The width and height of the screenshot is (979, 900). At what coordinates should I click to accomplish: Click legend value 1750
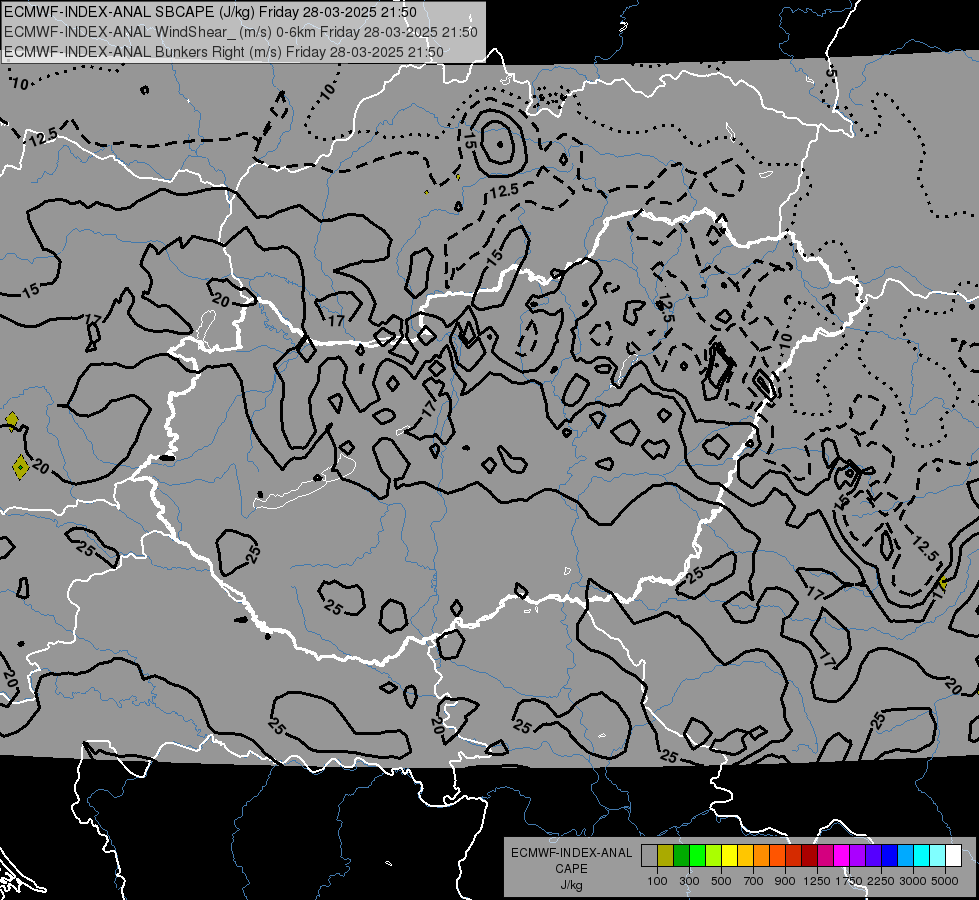tap(849, 881)
